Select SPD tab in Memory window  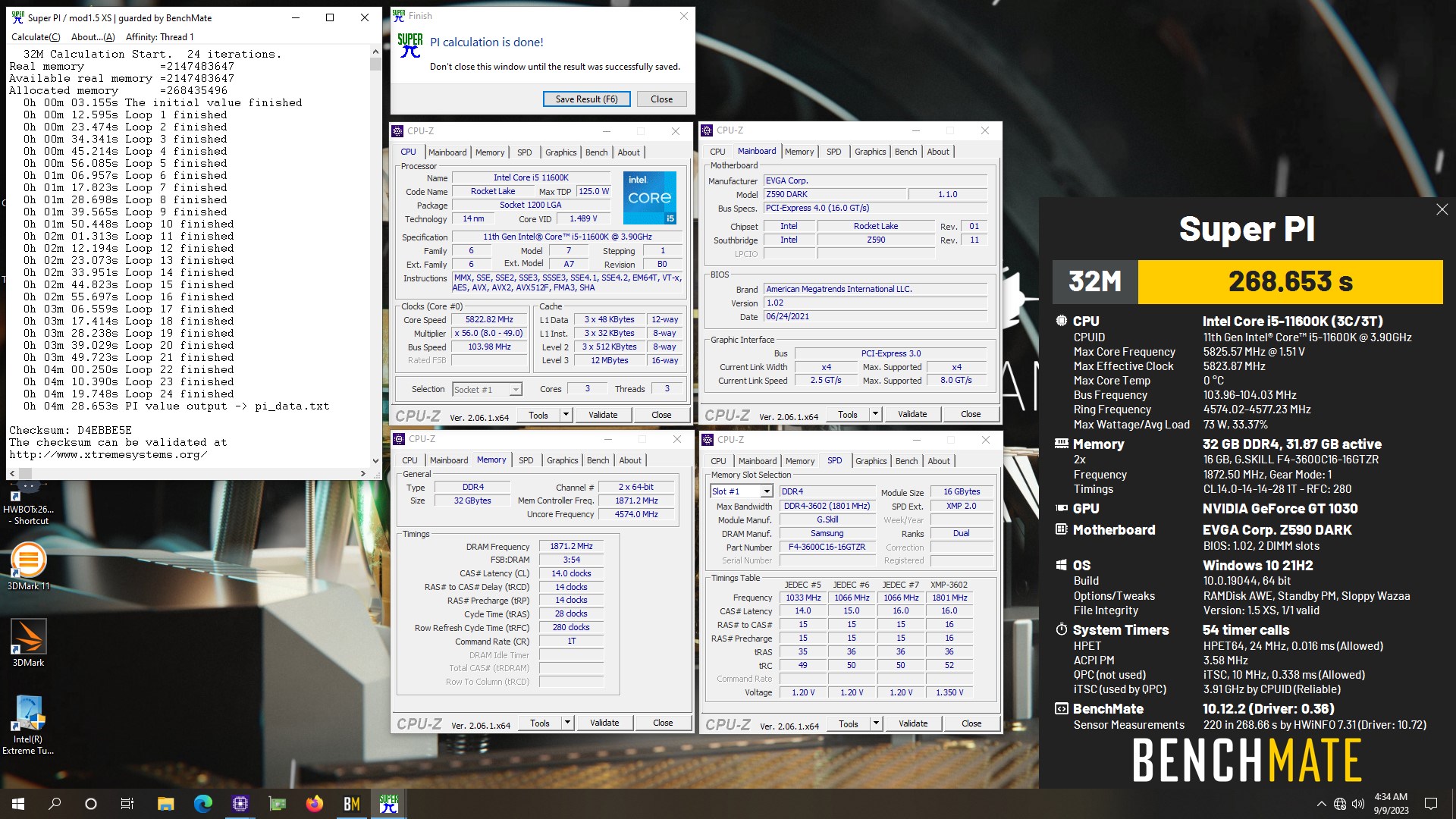pos(526,460)
